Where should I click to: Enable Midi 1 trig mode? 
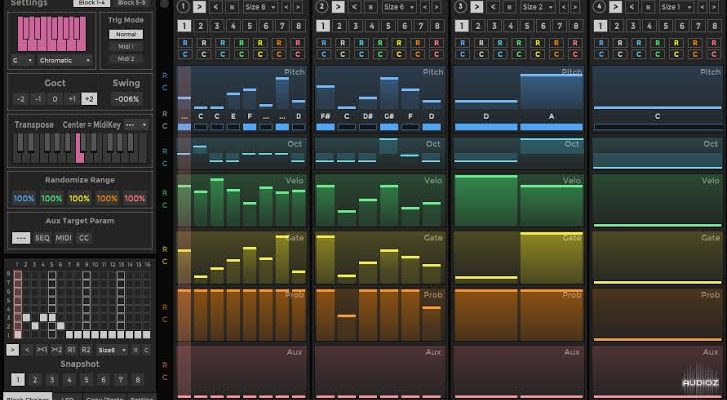coord(126,46)
